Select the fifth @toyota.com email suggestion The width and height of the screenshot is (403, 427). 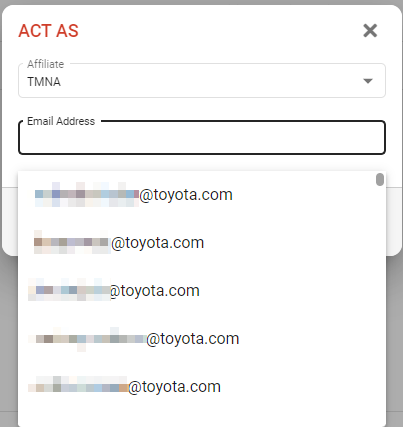click(x=197, y=387)
